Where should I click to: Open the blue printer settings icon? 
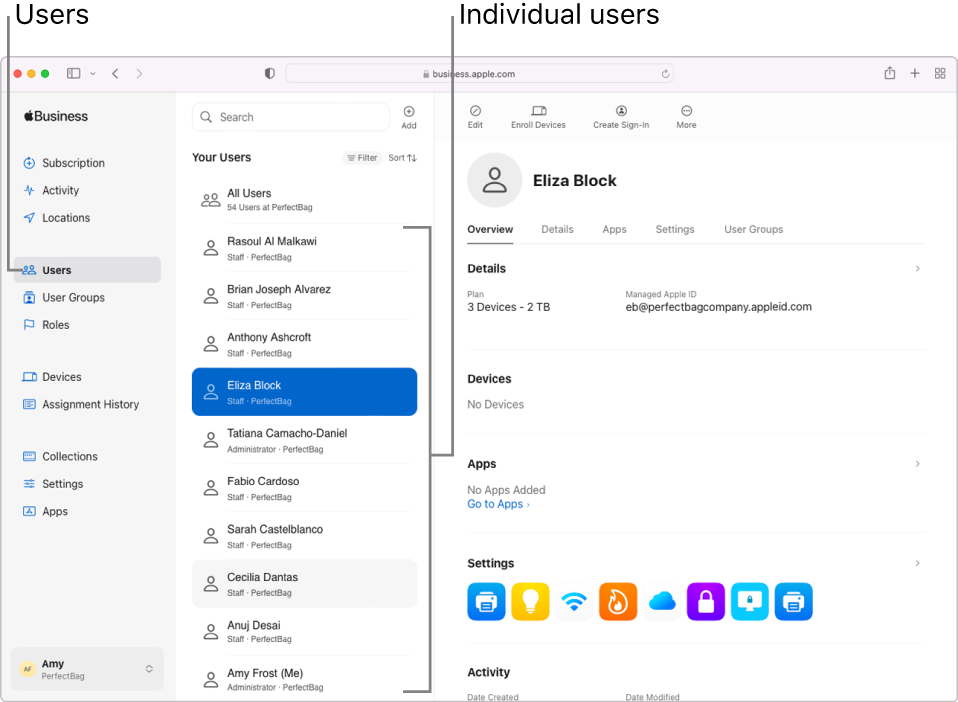tap(486, 602)
